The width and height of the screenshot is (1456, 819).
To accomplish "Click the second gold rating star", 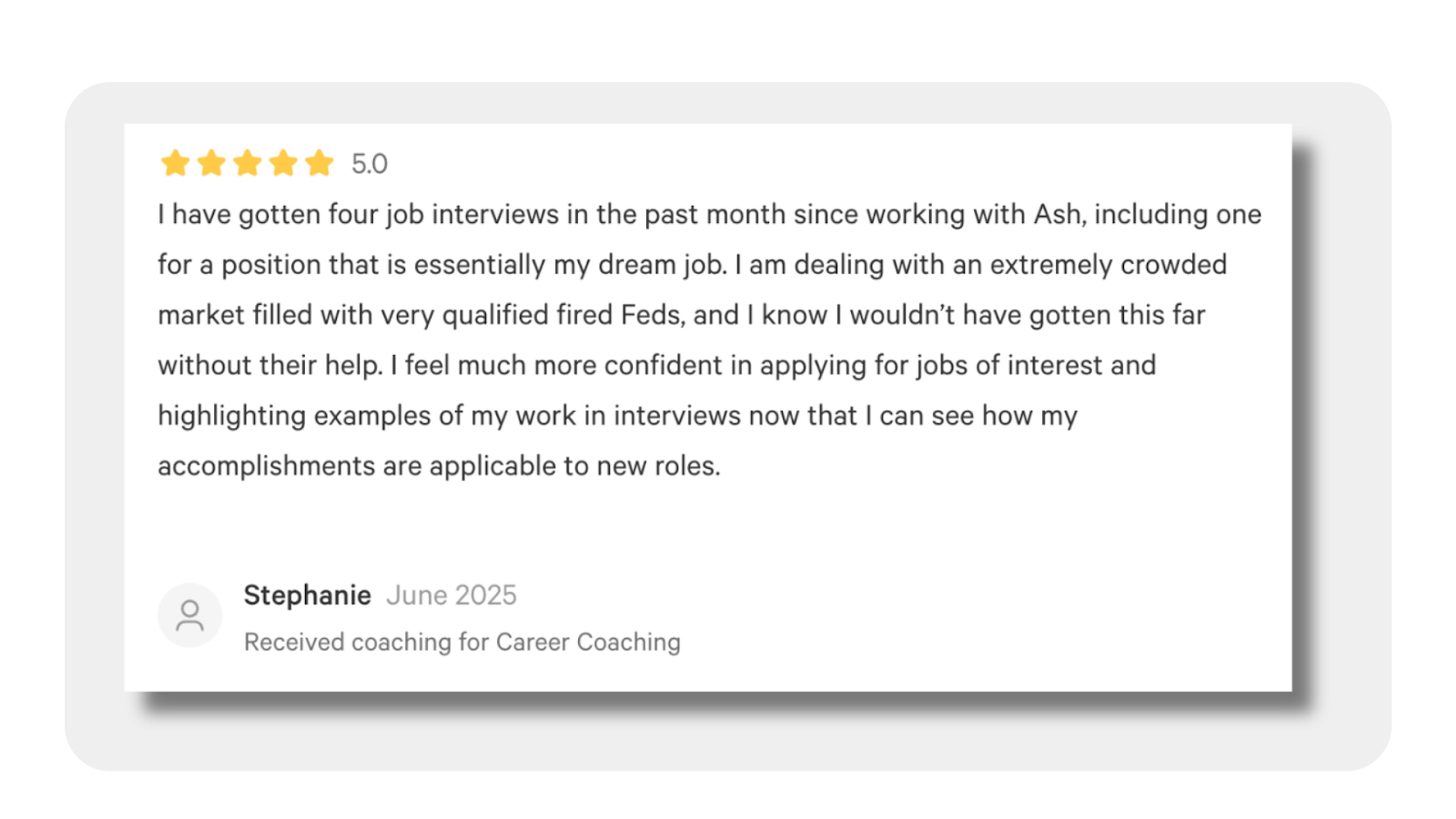I will click(212, 163).
